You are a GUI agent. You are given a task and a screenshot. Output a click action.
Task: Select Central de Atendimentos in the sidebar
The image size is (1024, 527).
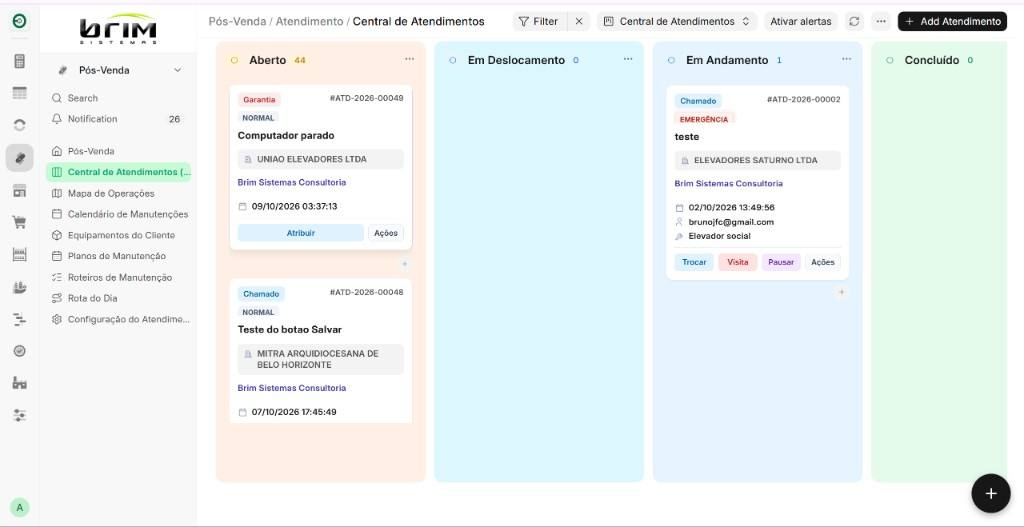[x=118, y=172]
